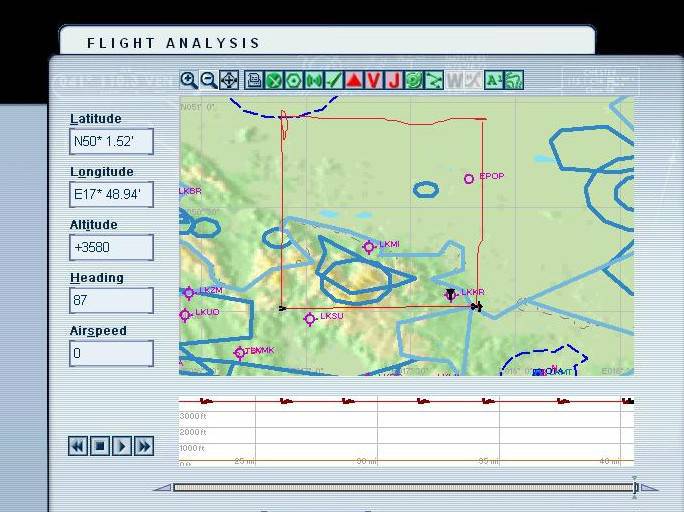Image resolution: width=684 pixels, height=512 pixels.
Task: Select the LKKR marker on the map
Action: point(451,294)
